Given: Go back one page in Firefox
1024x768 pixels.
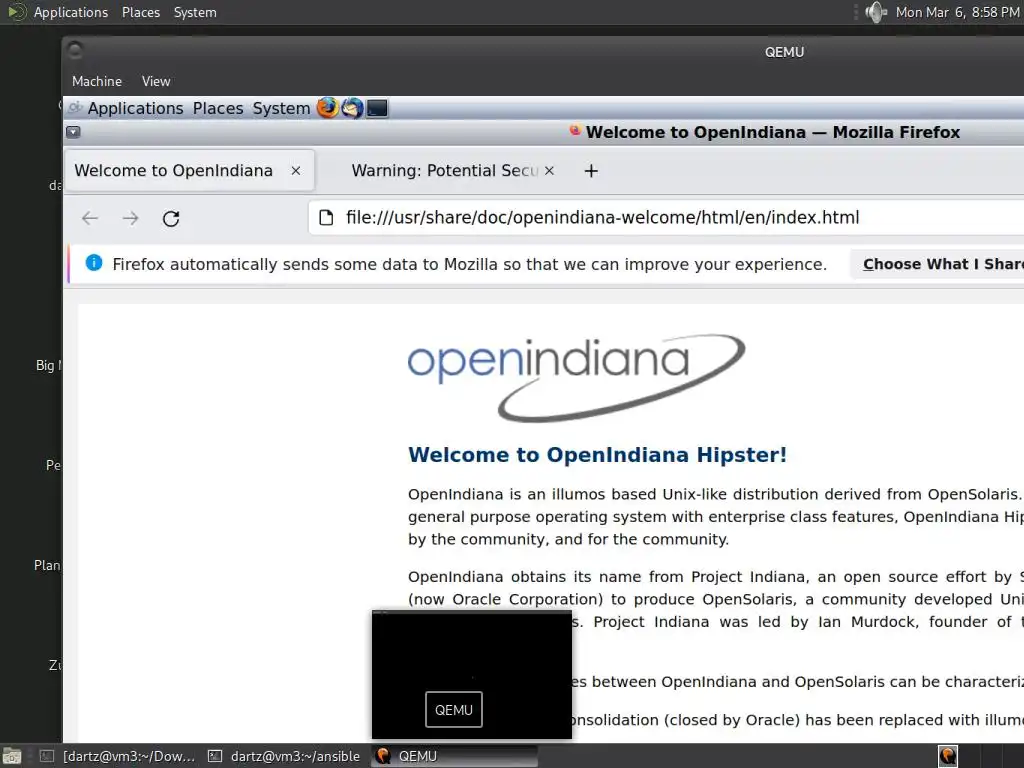Looking at the screenshot, I should click(90, 218).
